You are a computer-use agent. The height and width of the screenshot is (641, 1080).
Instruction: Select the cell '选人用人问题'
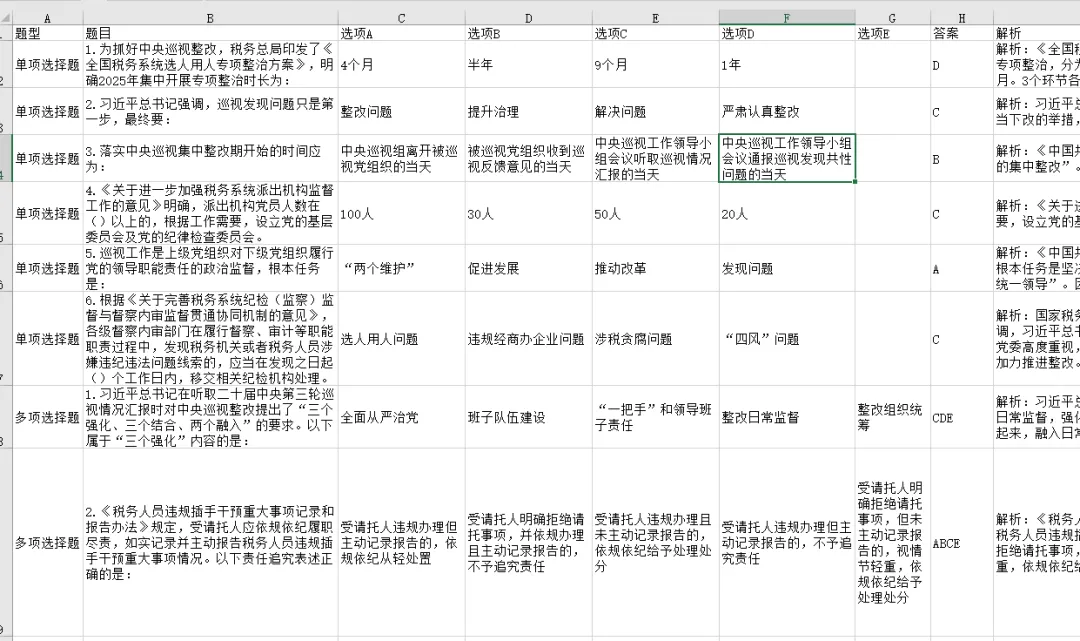click(402, 339)
